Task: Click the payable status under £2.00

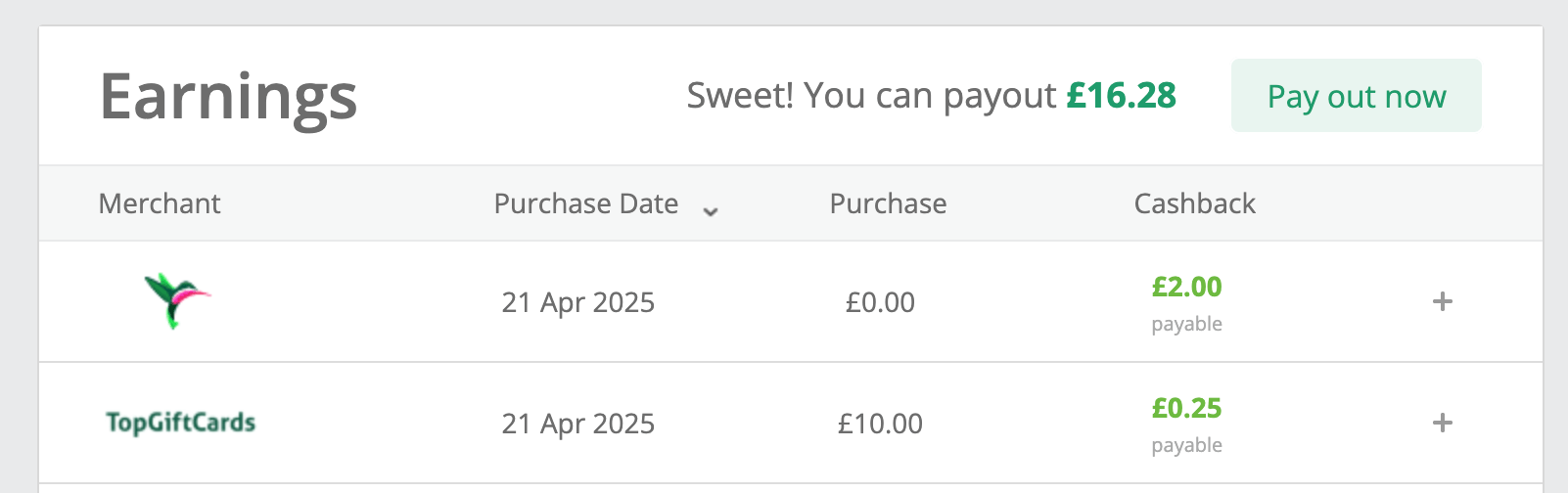Action: coord(1187,325)
